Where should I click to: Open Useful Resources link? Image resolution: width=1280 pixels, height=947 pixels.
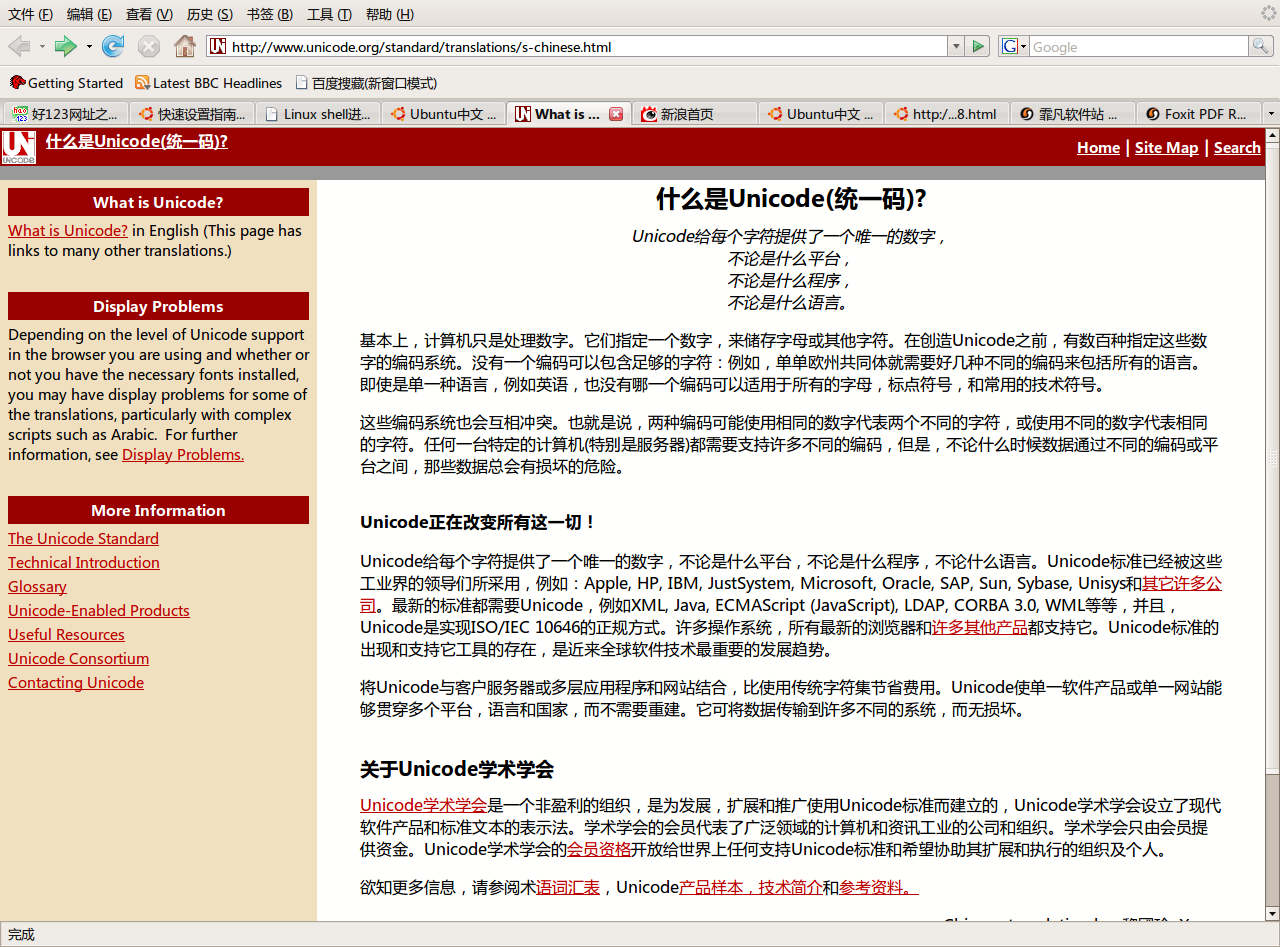pyautogui.click(x=66, y=634)
